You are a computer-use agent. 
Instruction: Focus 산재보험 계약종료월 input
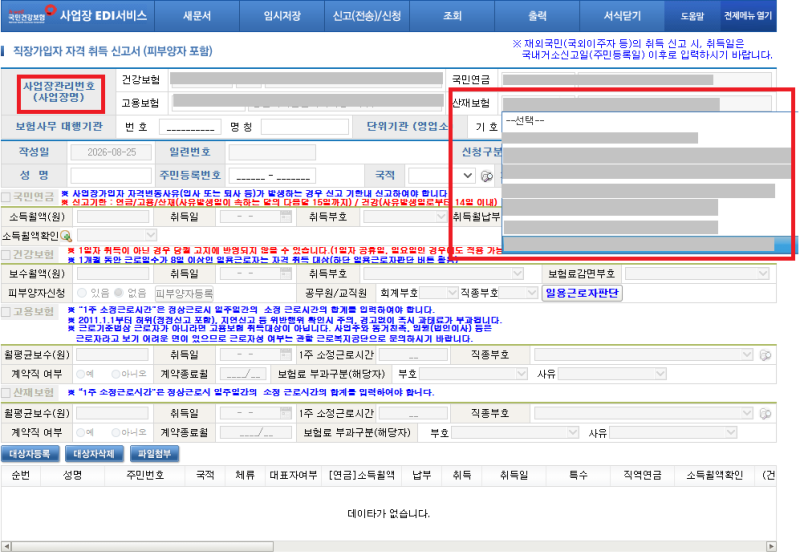(256, 433)
